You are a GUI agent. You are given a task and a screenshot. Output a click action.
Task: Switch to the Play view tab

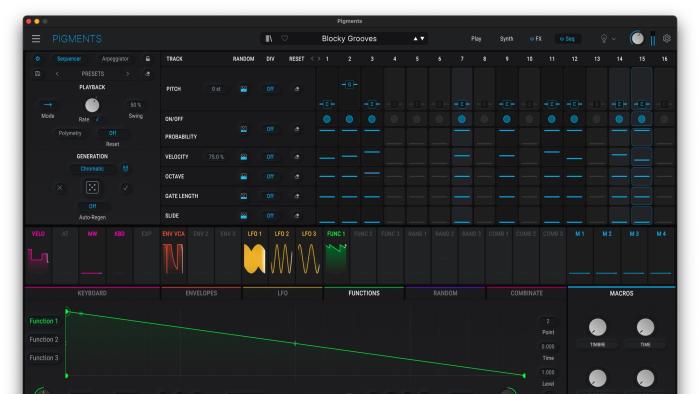(x=476, y=39)
